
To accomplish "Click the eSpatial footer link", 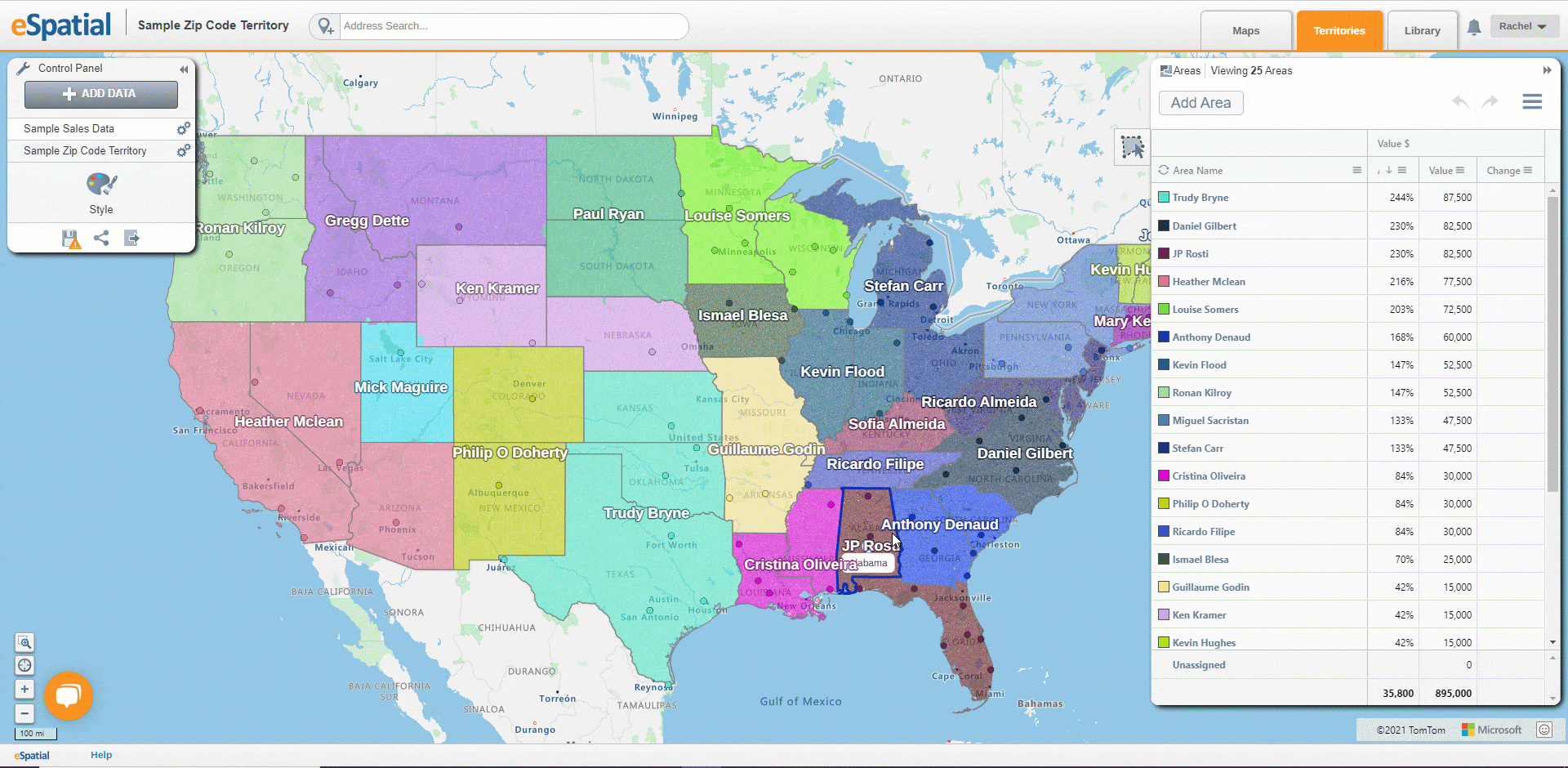I will point(32,756).
